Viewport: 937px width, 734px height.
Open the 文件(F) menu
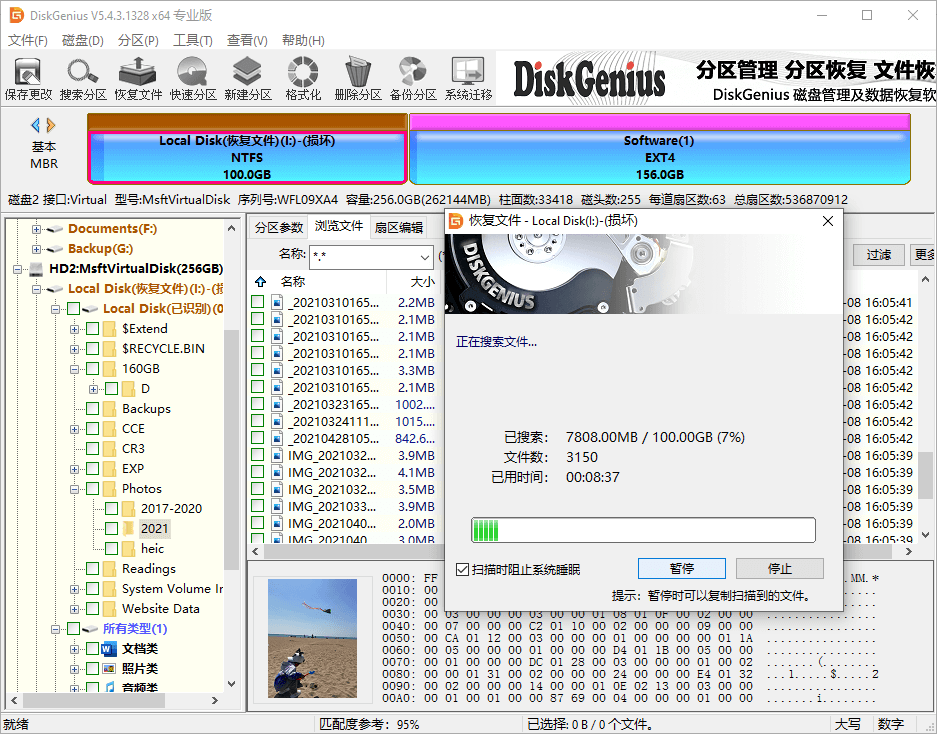pyautogui.click(x=27, y=40)
